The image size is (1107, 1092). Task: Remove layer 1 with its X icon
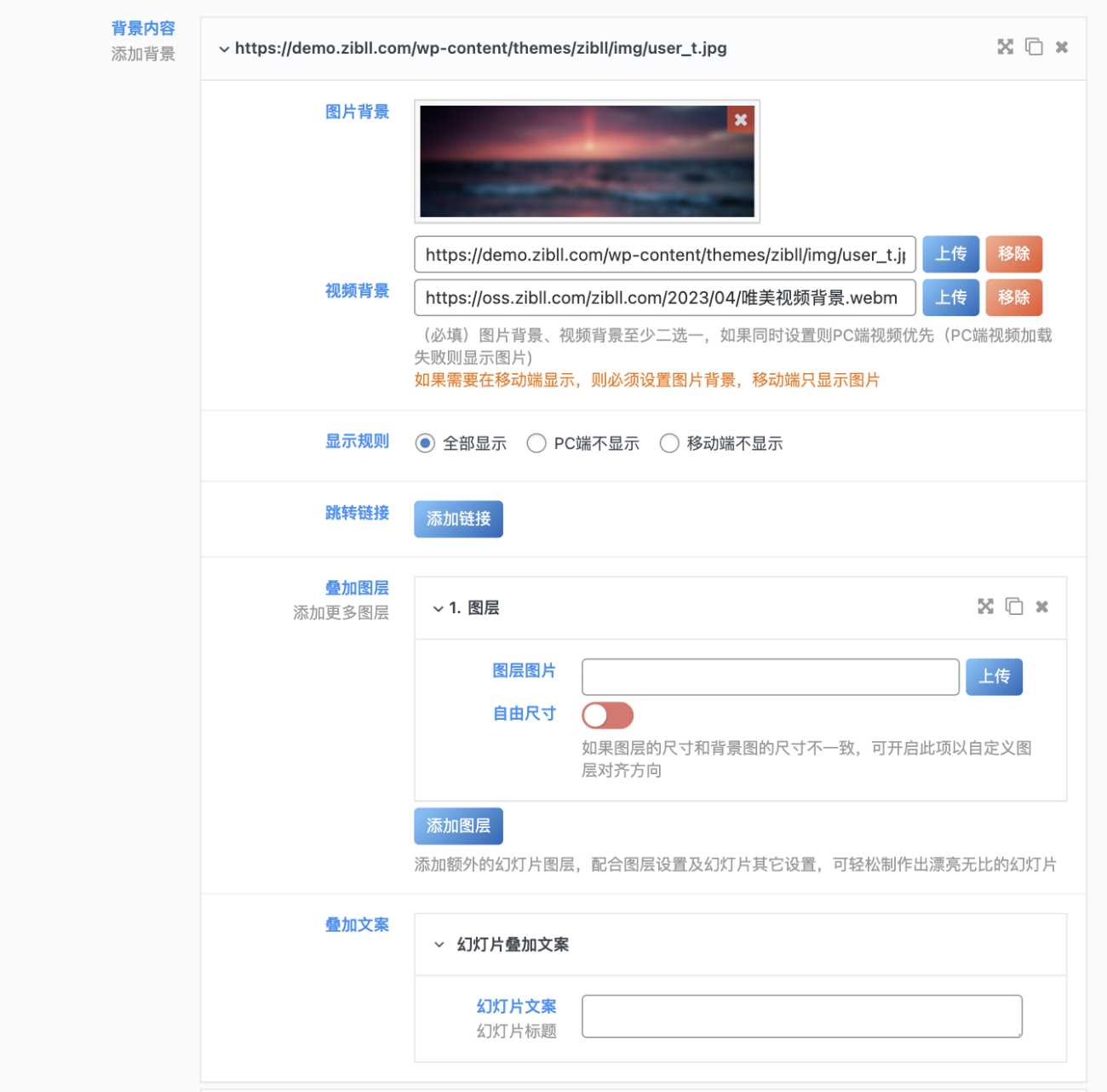[x=1041, y=606]
